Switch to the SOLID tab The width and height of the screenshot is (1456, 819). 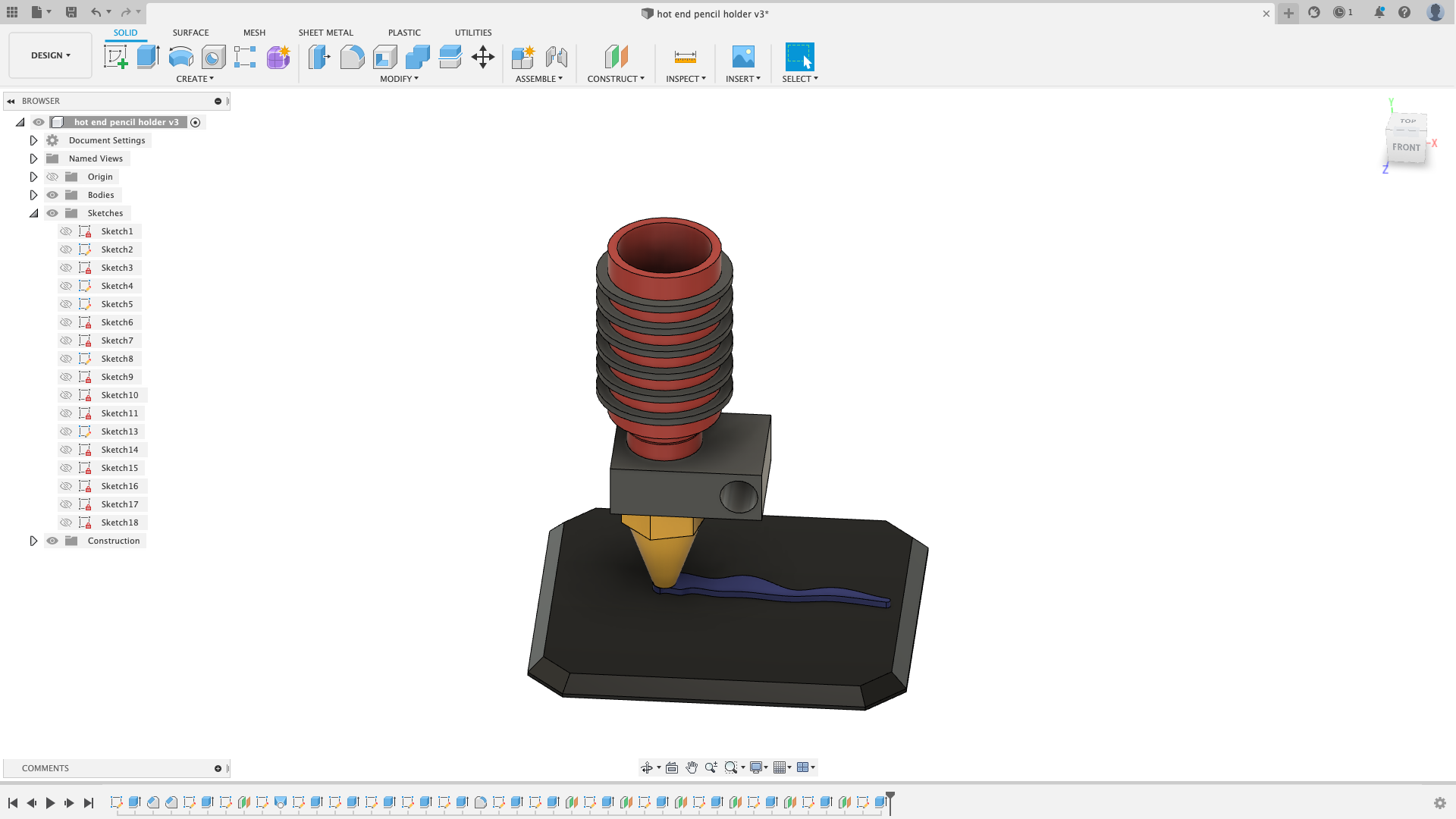coord(125,33)
